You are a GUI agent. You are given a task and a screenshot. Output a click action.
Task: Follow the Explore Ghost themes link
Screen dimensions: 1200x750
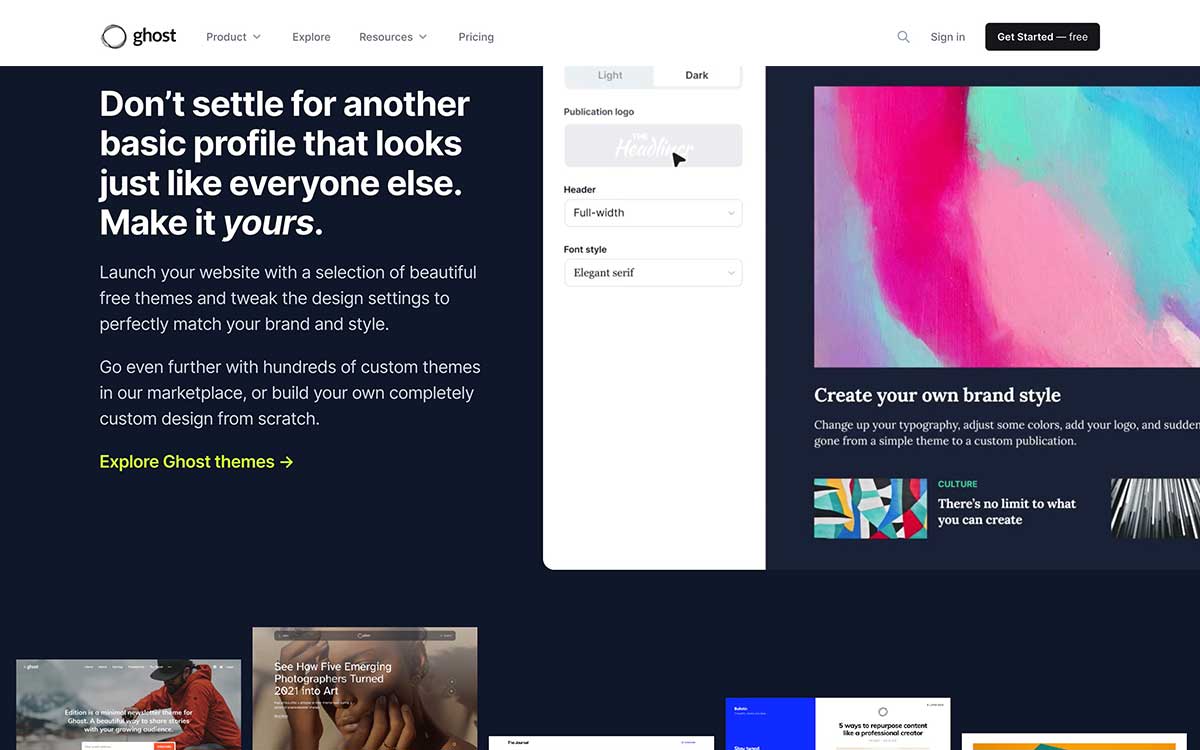(196, 462)
